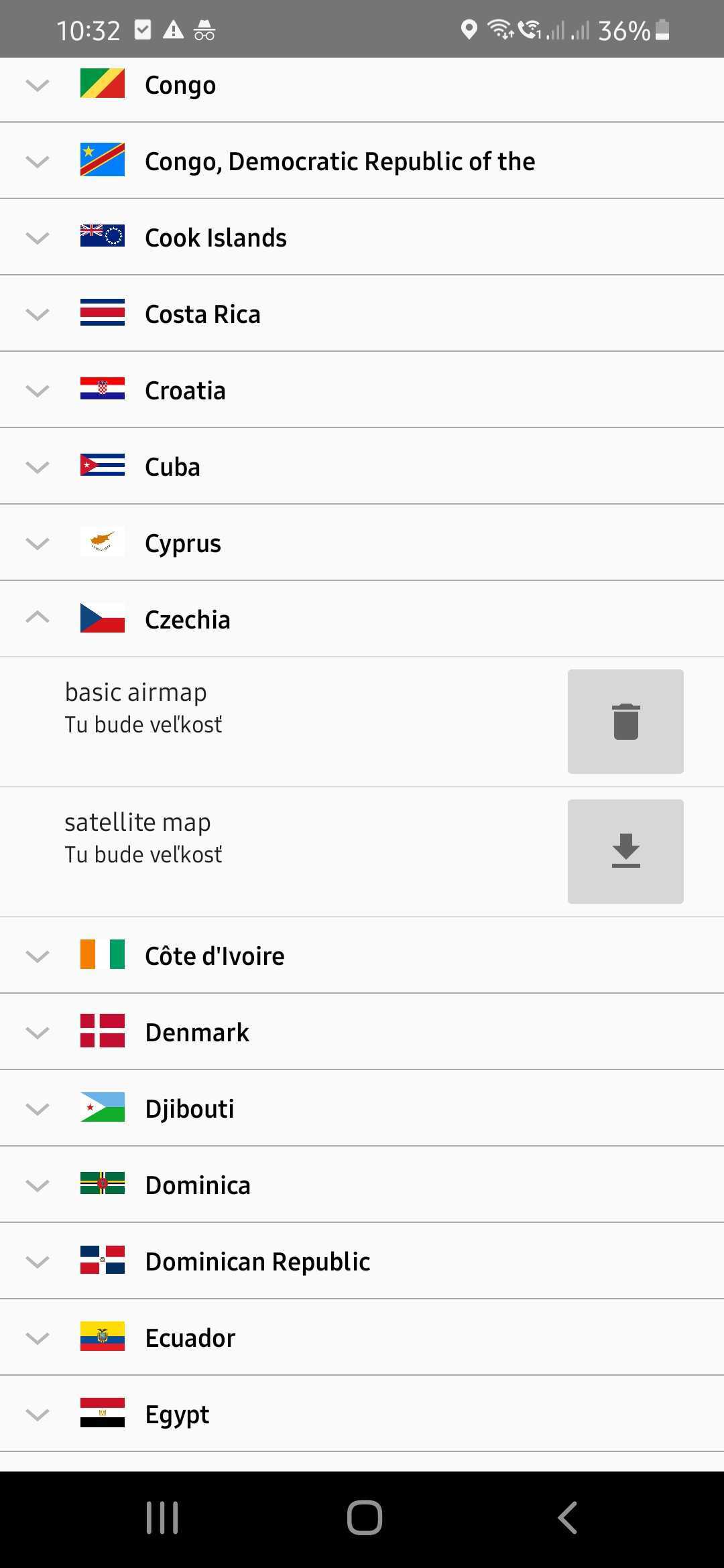Tap the Djibouti country name
The image size is (724, 1568).
[x=190, y=1108]
